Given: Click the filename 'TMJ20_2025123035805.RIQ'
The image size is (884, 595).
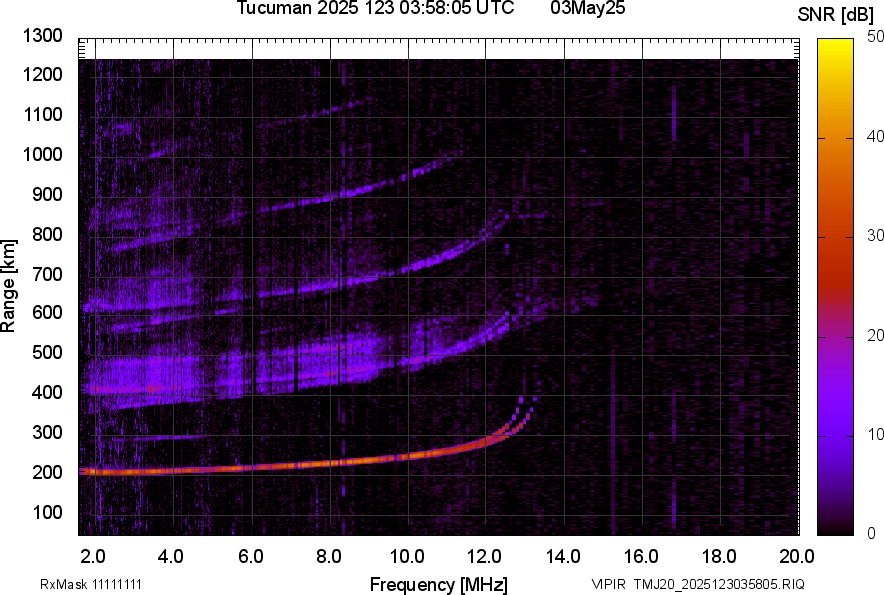Looking at the screenshot, I should click(719, 584).
